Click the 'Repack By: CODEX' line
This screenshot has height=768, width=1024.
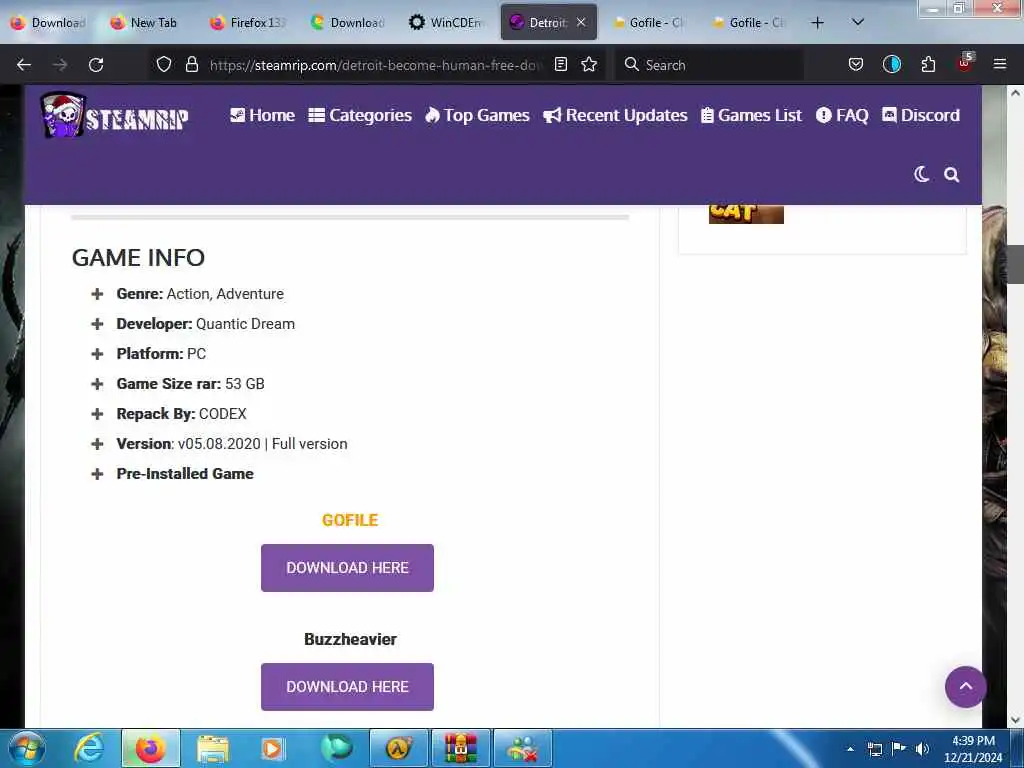point(182,414)
